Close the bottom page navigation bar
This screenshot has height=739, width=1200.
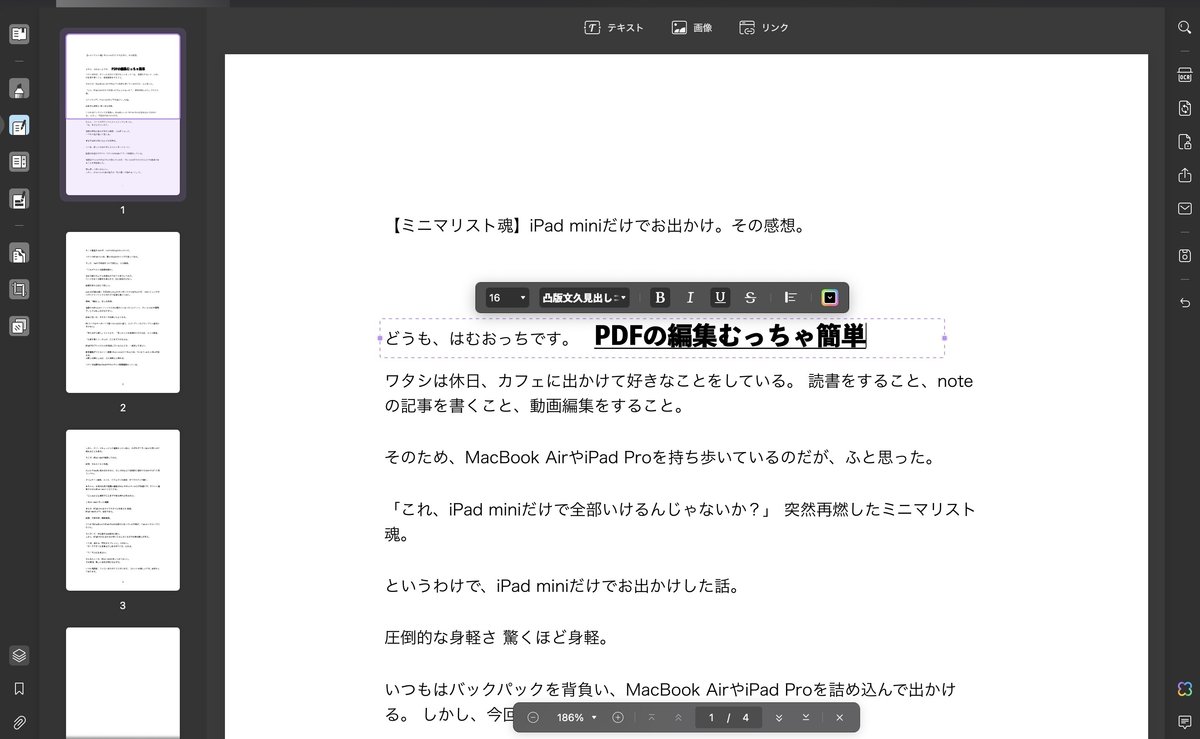(x=839, y=718)
